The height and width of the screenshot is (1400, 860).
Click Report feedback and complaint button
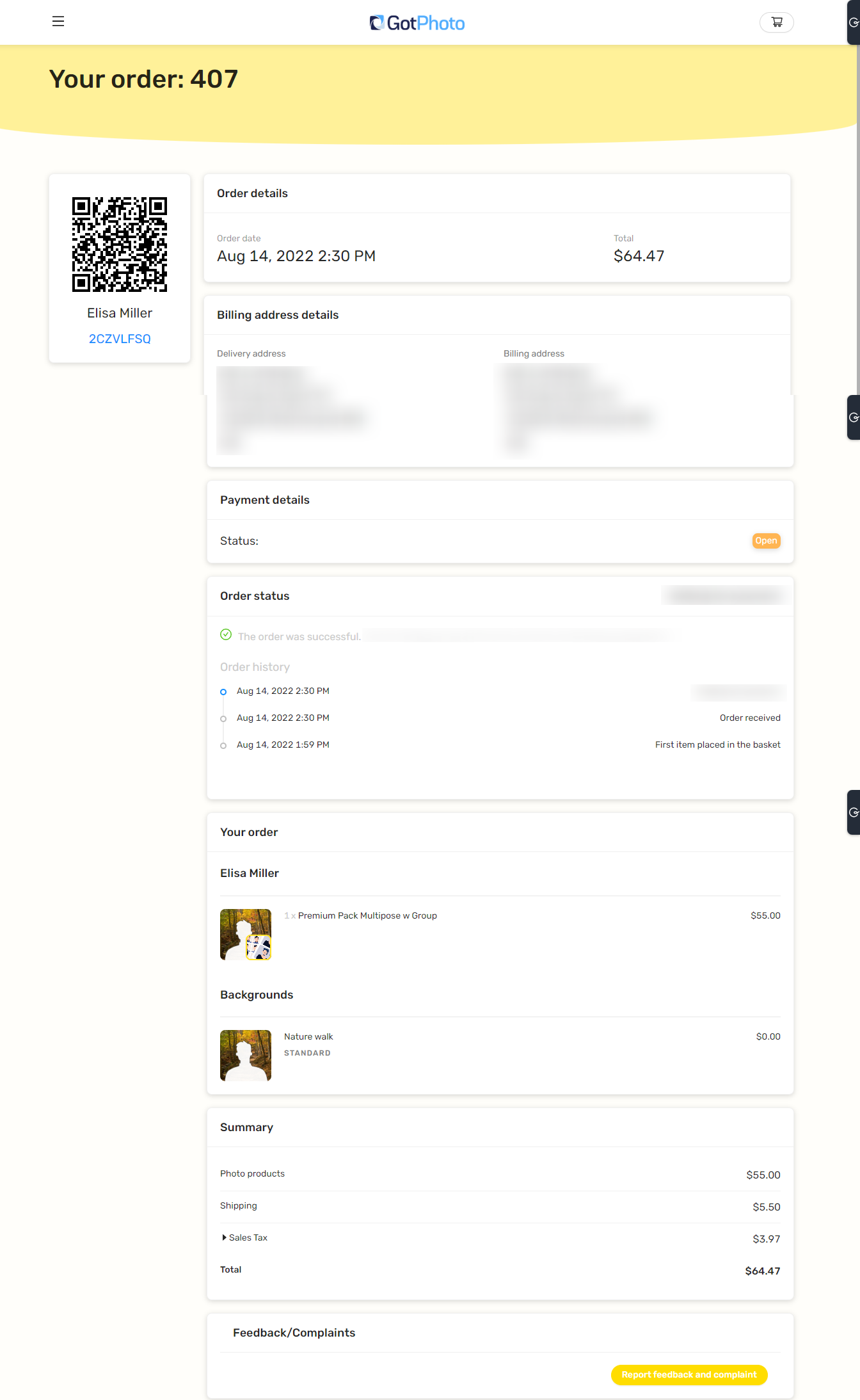coord(689,1374)
